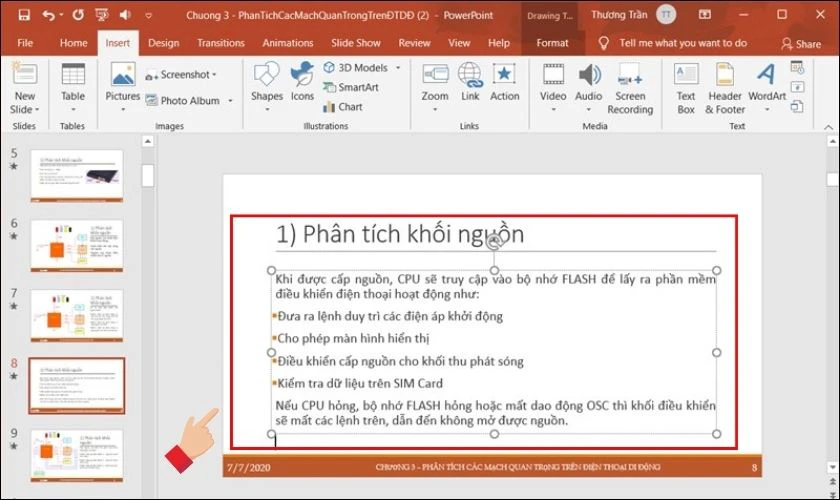
Task: Insert a Link
Action: (470, 81)
